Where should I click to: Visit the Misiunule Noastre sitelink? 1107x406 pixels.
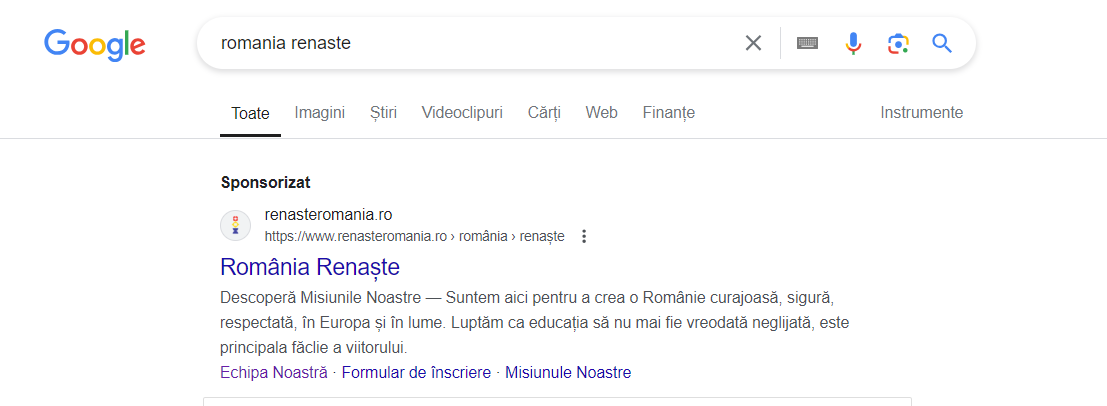[568, 372]
